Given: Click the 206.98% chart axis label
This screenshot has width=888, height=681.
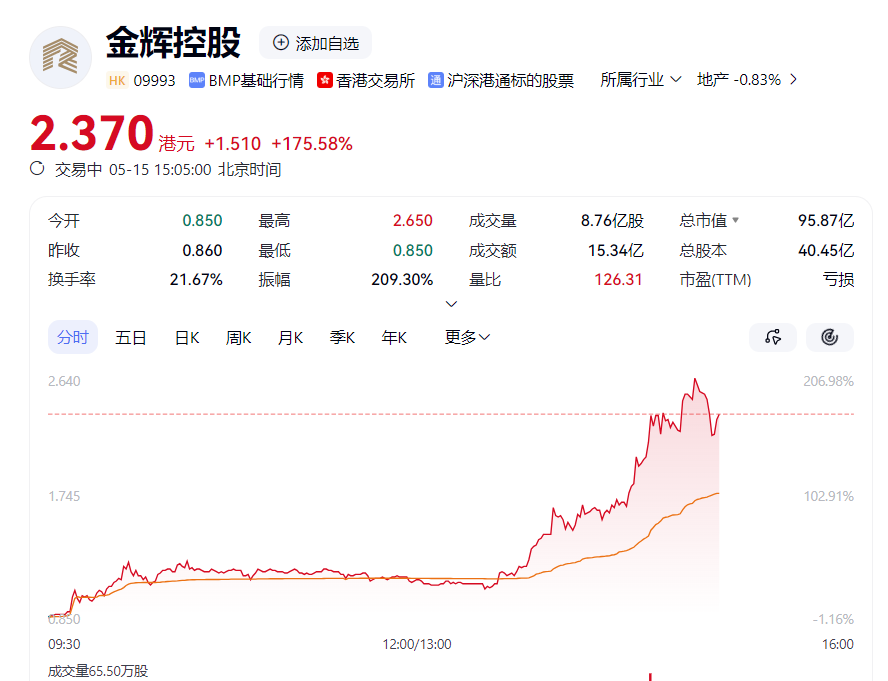Looking at the screenshot, I should [x=829, y=381].
